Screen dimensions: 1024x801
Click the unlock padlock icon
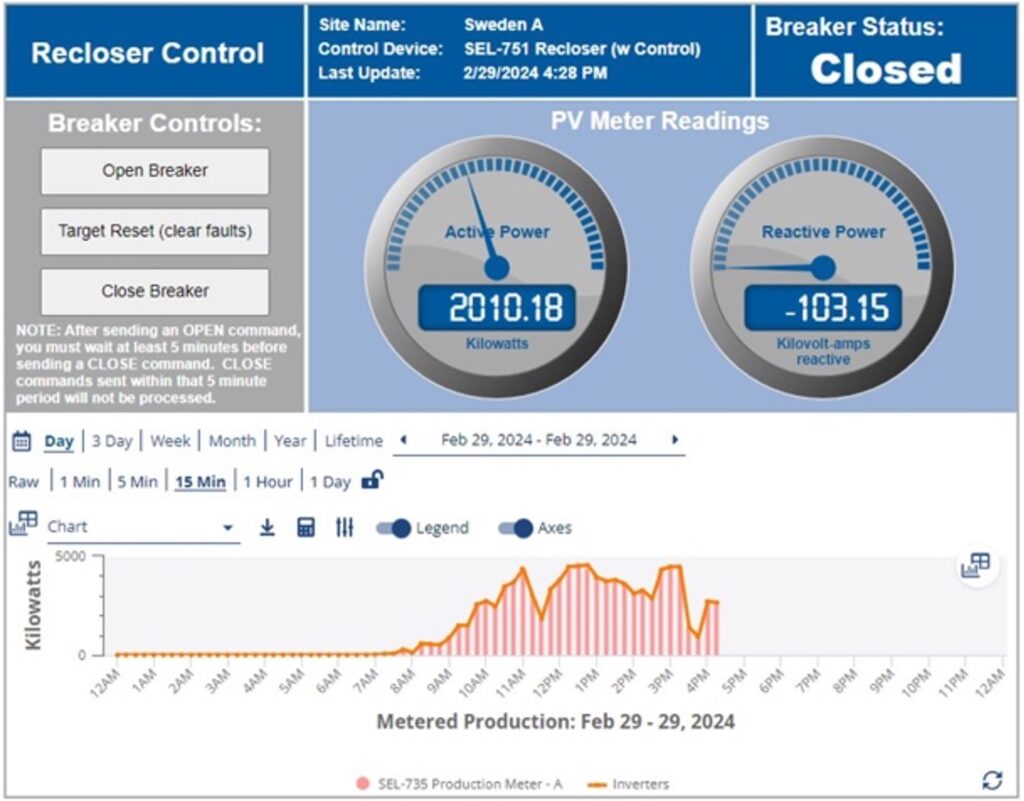coord(371,481)
